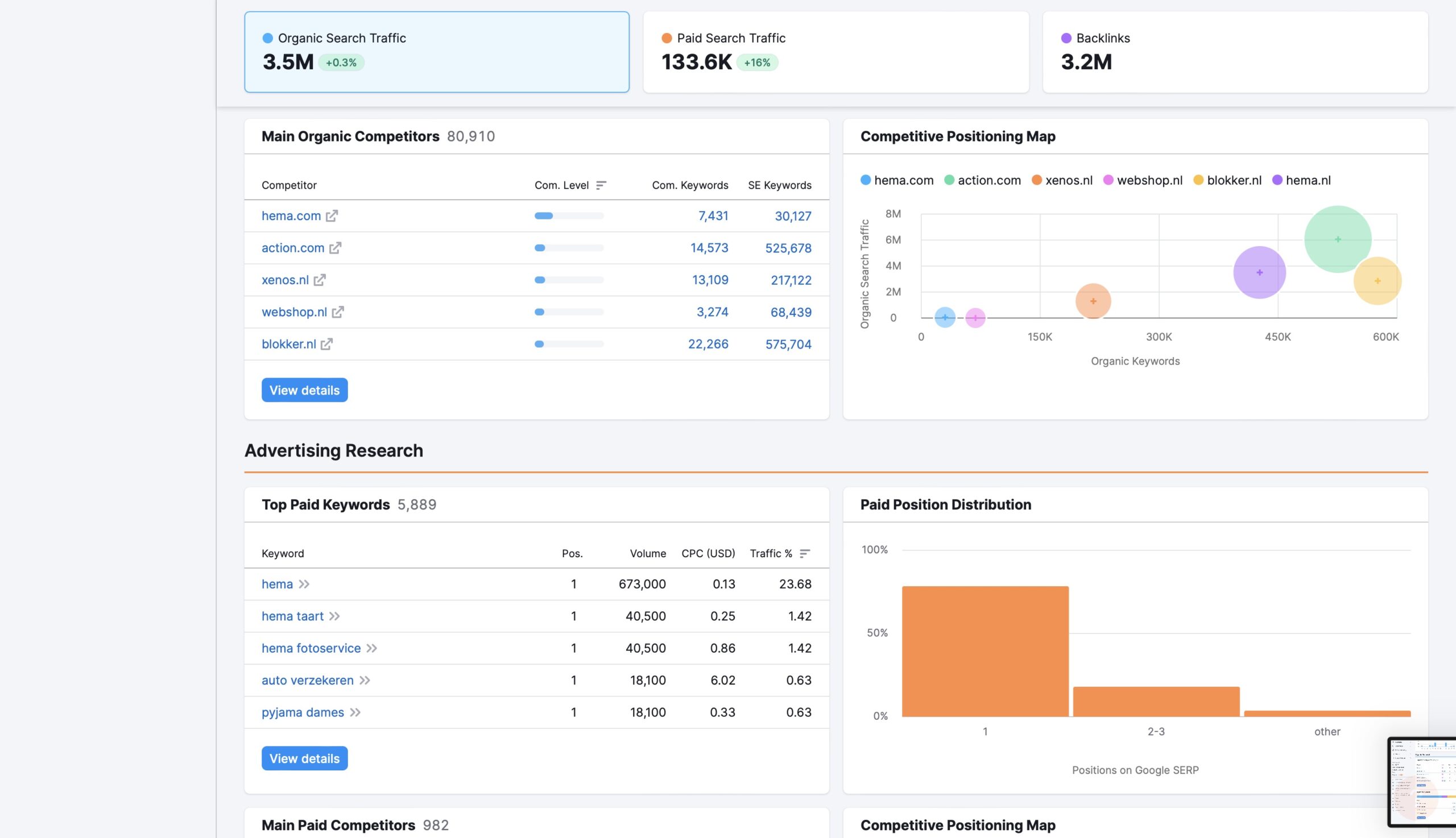Image resolution: width=1456 pixels, height=838 pixels.
Task: Click SE keywords value 525,678
Action: (x=788, y=248)
